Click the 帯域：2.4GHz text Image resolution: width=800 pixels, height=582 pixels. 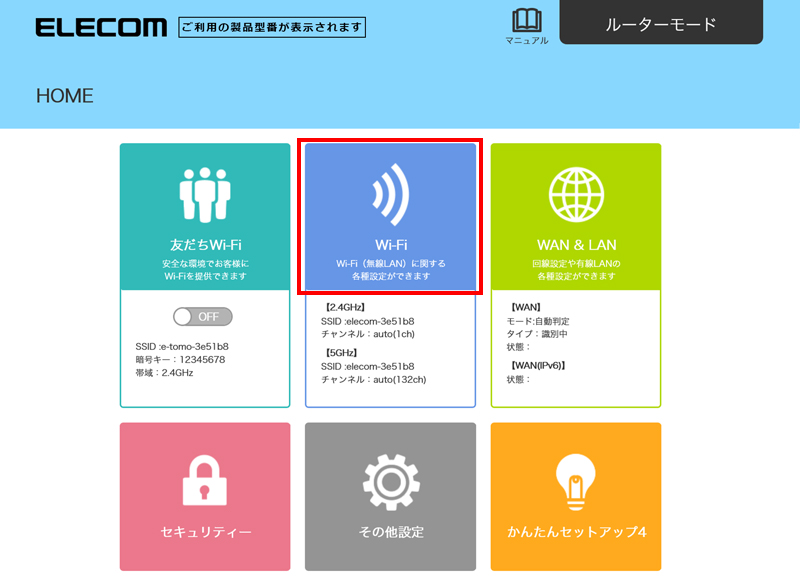pyautogui.click(x=164, y=373)
